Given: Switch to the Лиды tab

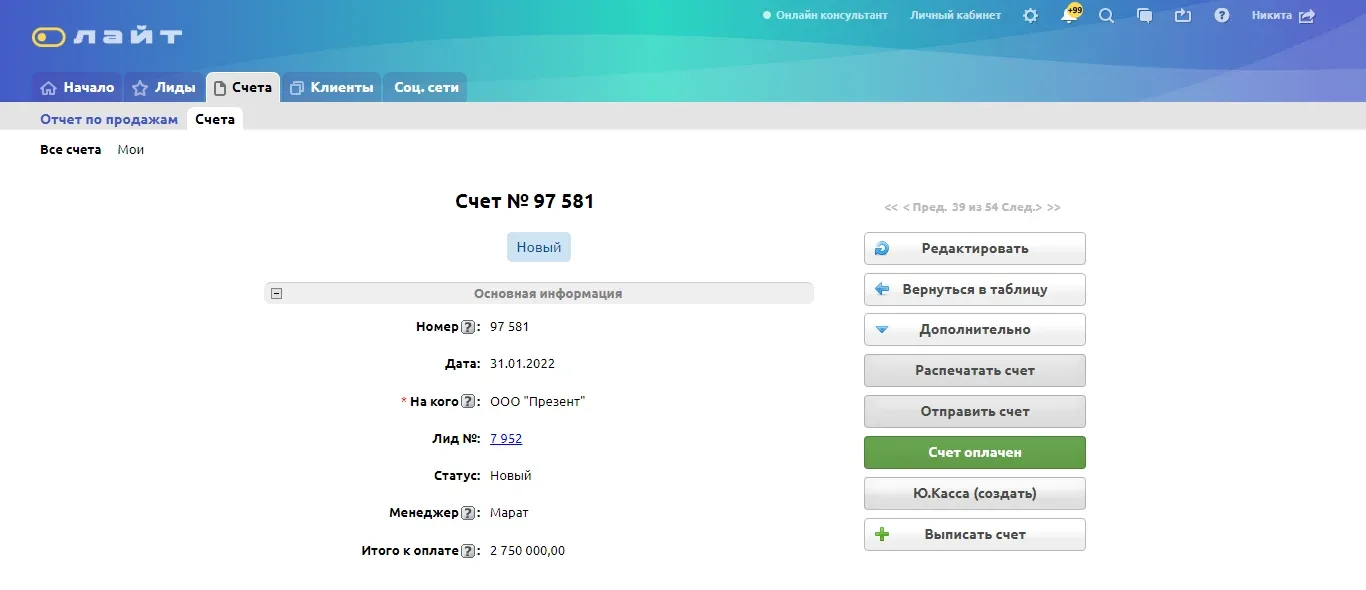Looking at the screenshot, I should tap(164, 88).
